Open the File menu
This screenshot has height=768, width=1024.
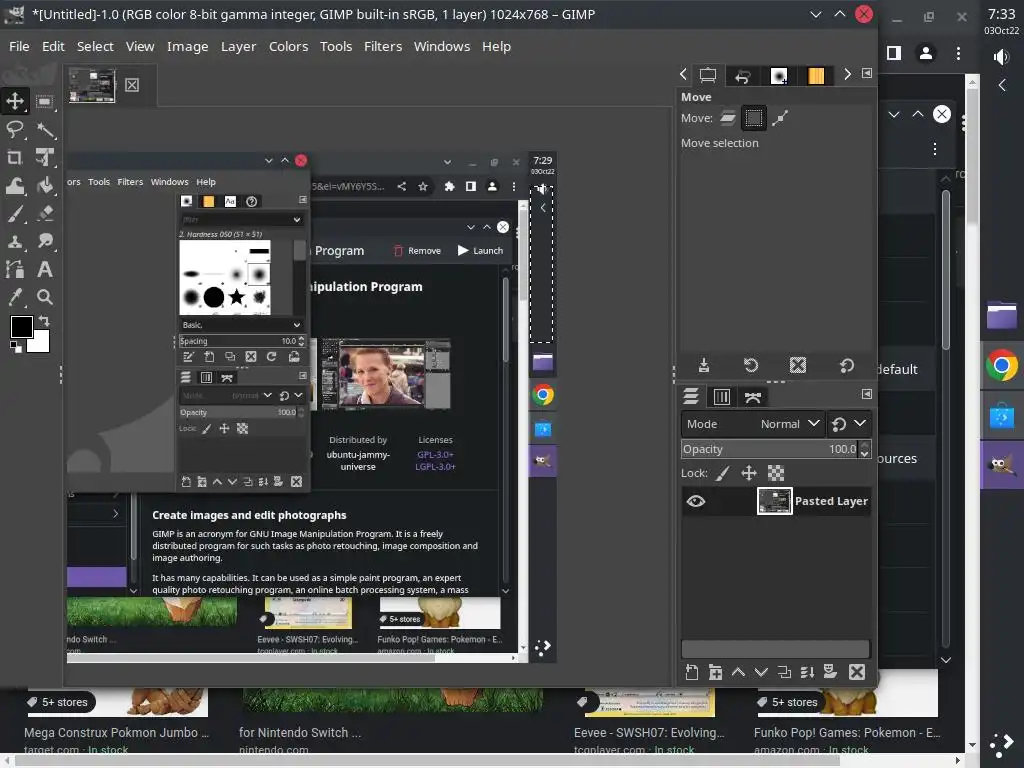pos(19,46)
